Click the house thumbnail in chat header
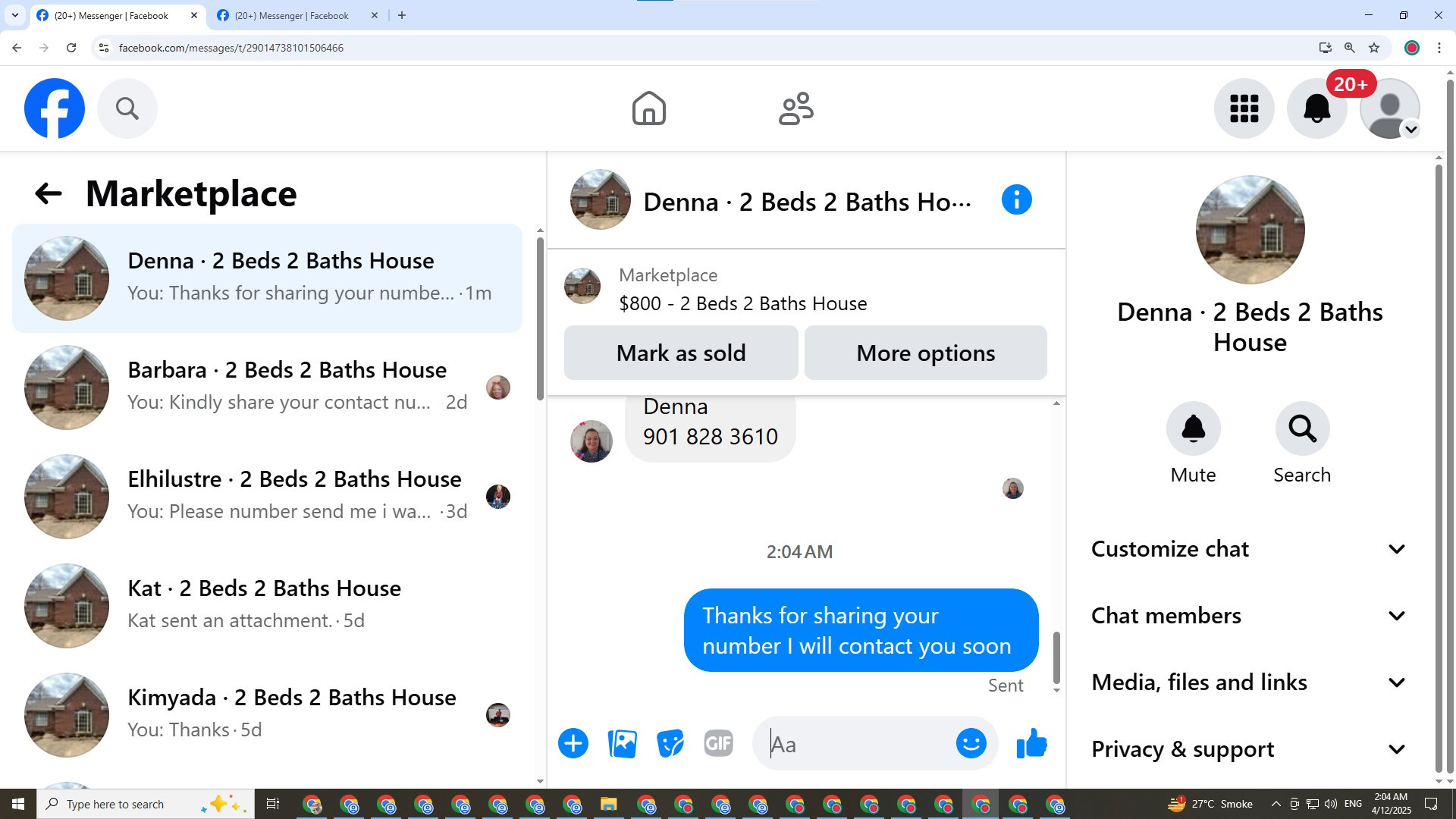The width and height of the screenshot is (1456, 819). [601, 199]
